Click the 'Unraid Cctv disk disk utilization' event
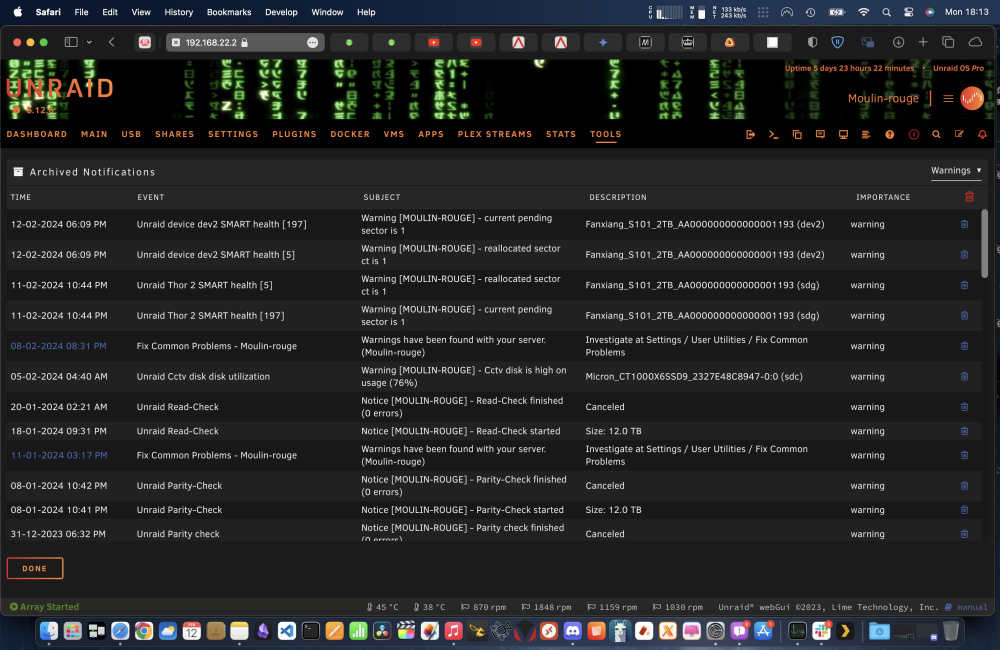1000x650 pixels. pyautogui.click(x=203, y=376)
